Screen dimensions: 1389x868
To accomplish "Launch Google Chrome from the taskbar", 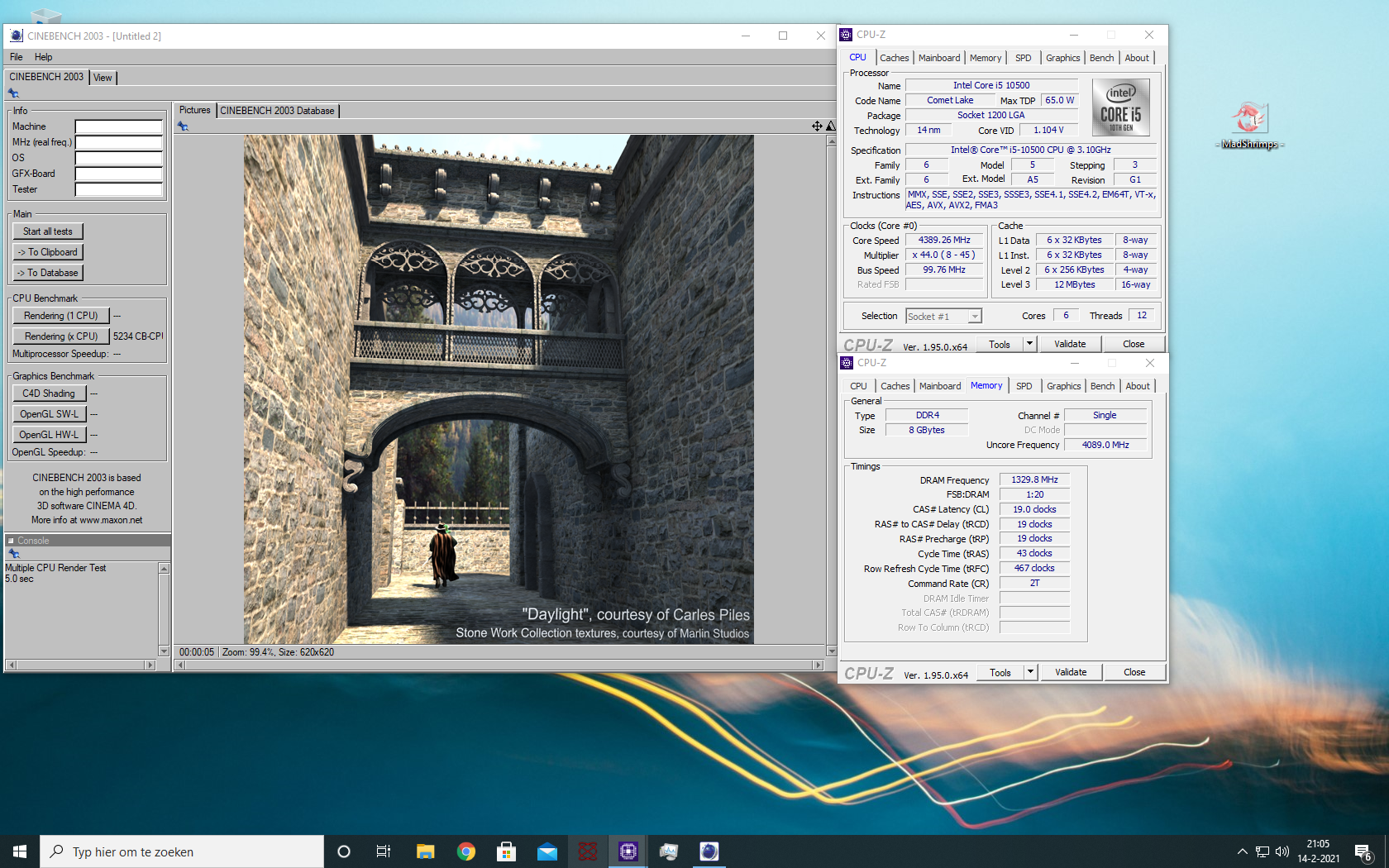I will [x=466, y=851].
